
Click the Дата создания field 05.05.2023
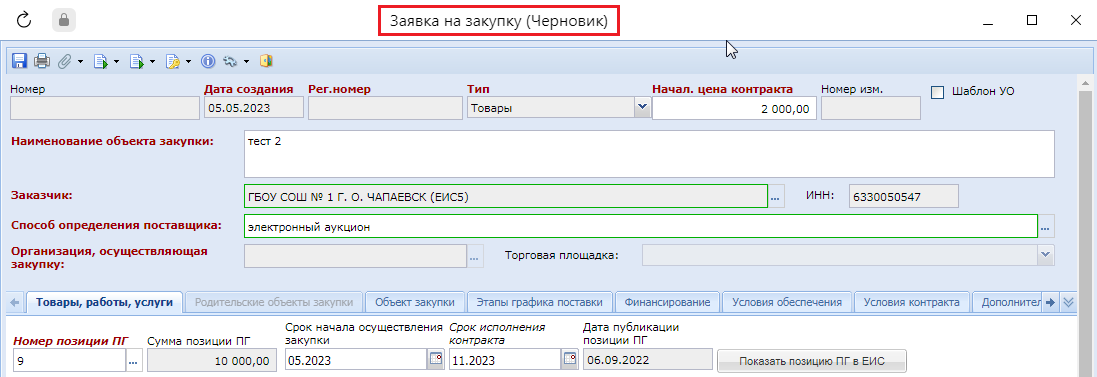tap(253, 108)
